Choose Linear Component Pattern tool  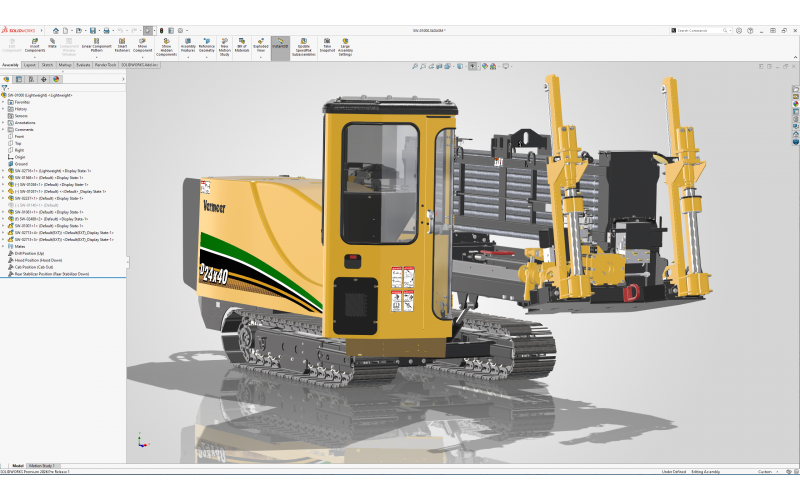point(96,45)
